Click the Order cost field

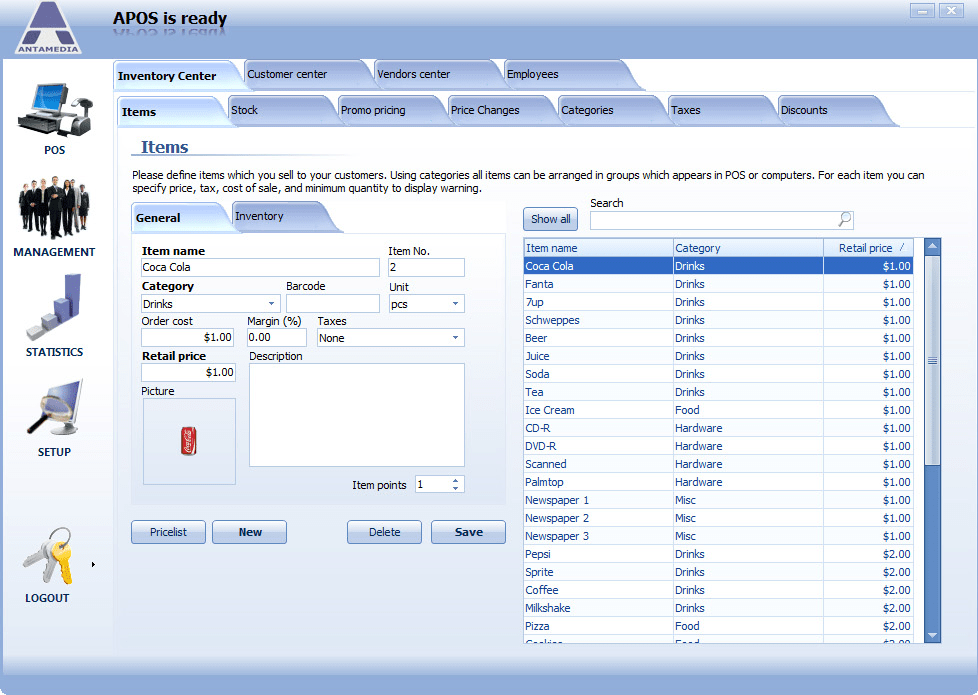coord(188,338)
